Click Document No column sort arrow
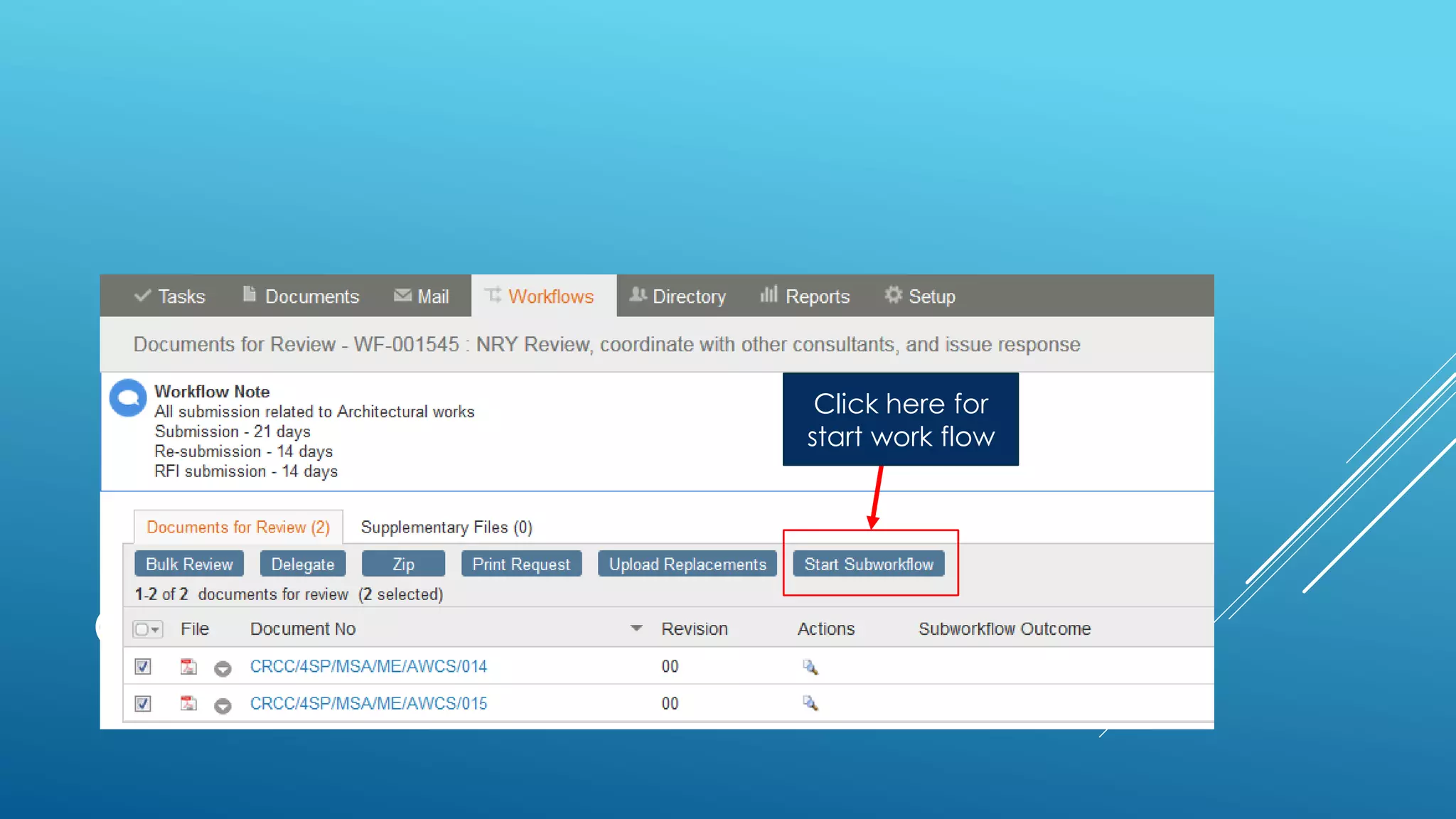Viewport: 1456px width, 819px height. click(636, 628)
